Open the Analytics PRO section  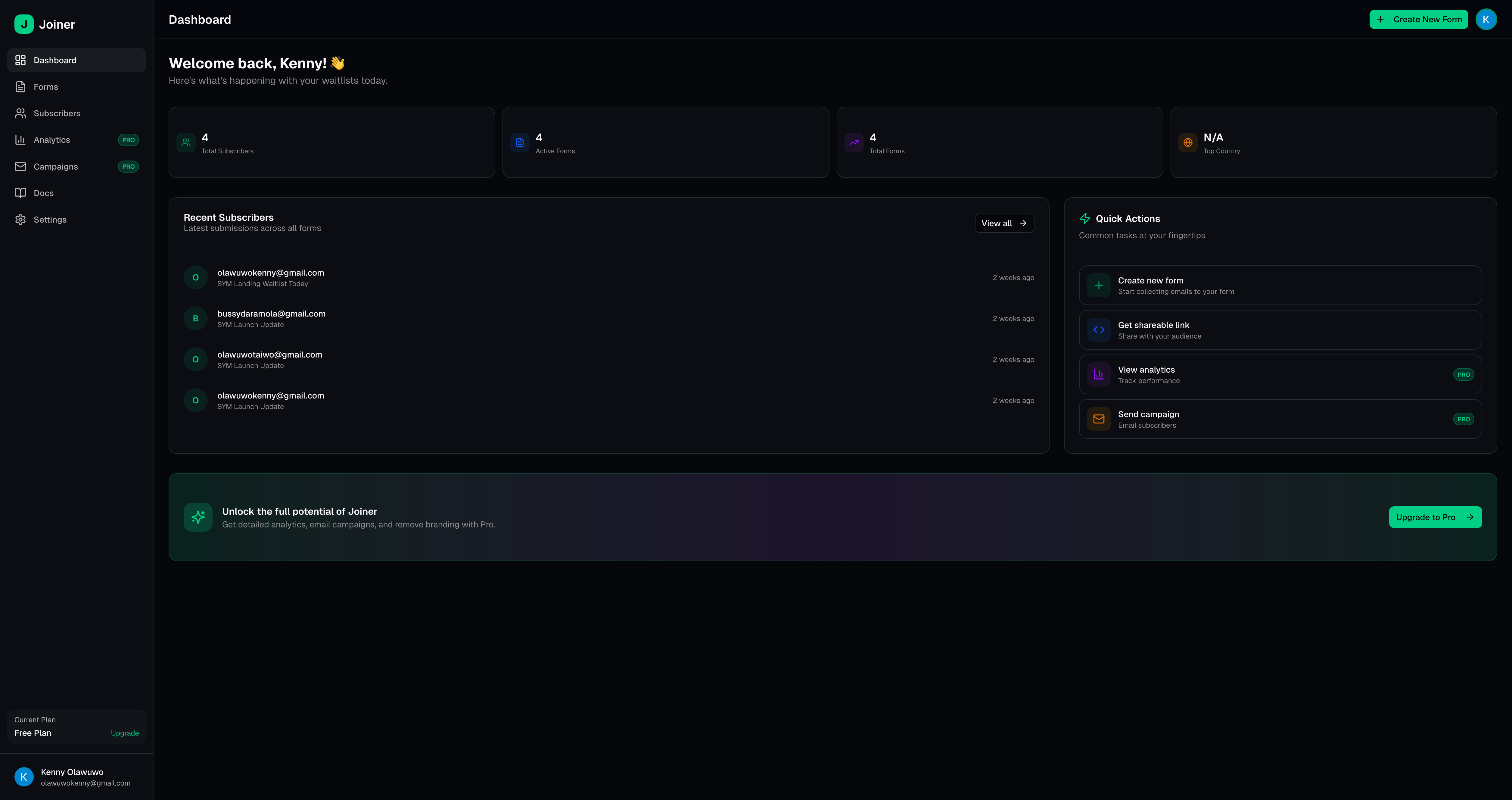point(52,140)
